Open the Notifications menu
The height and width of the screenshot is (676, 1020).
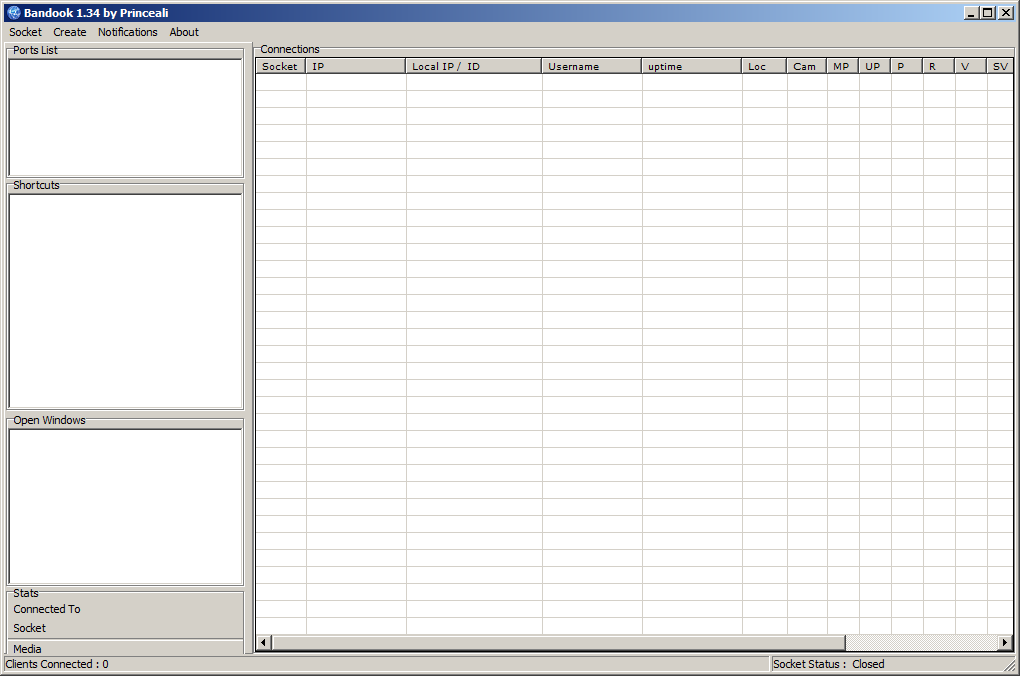pyautogui.click(x=127, y=32)
